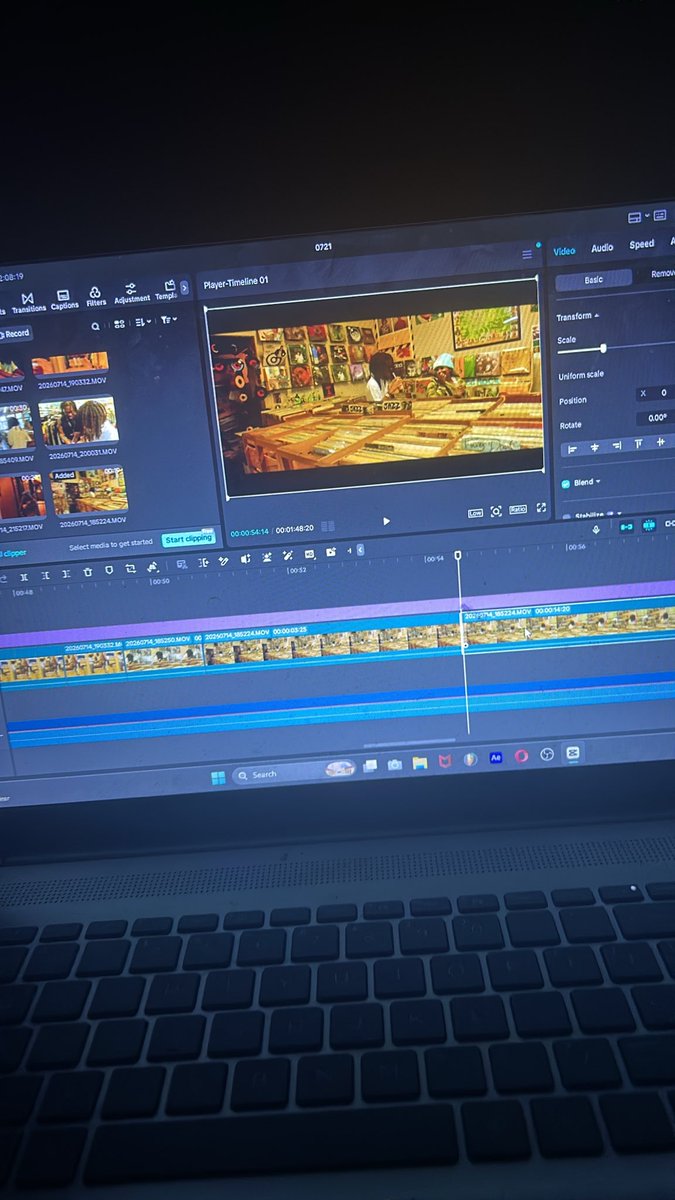Click the Rotate value field

656,418
